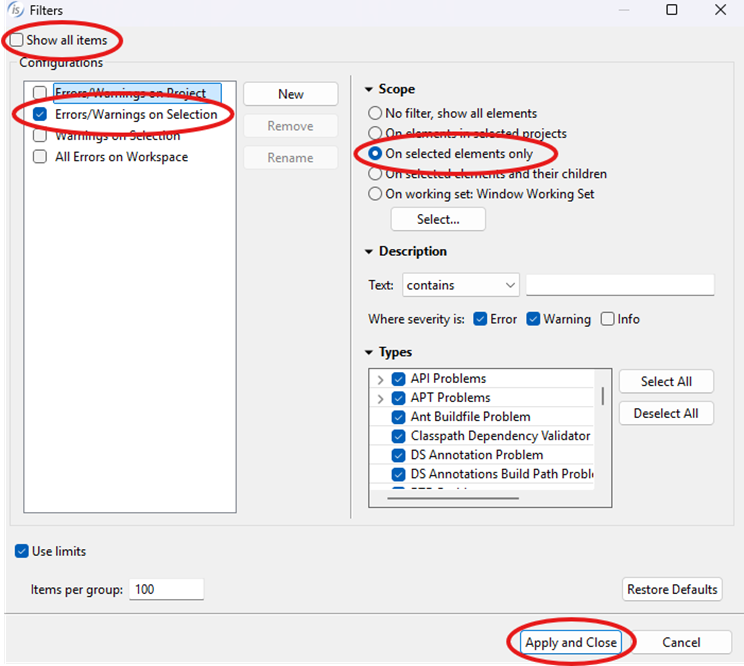744x666 pixels.
Task: Click the Types list vertical scrollbar
Action: [602, 393]
